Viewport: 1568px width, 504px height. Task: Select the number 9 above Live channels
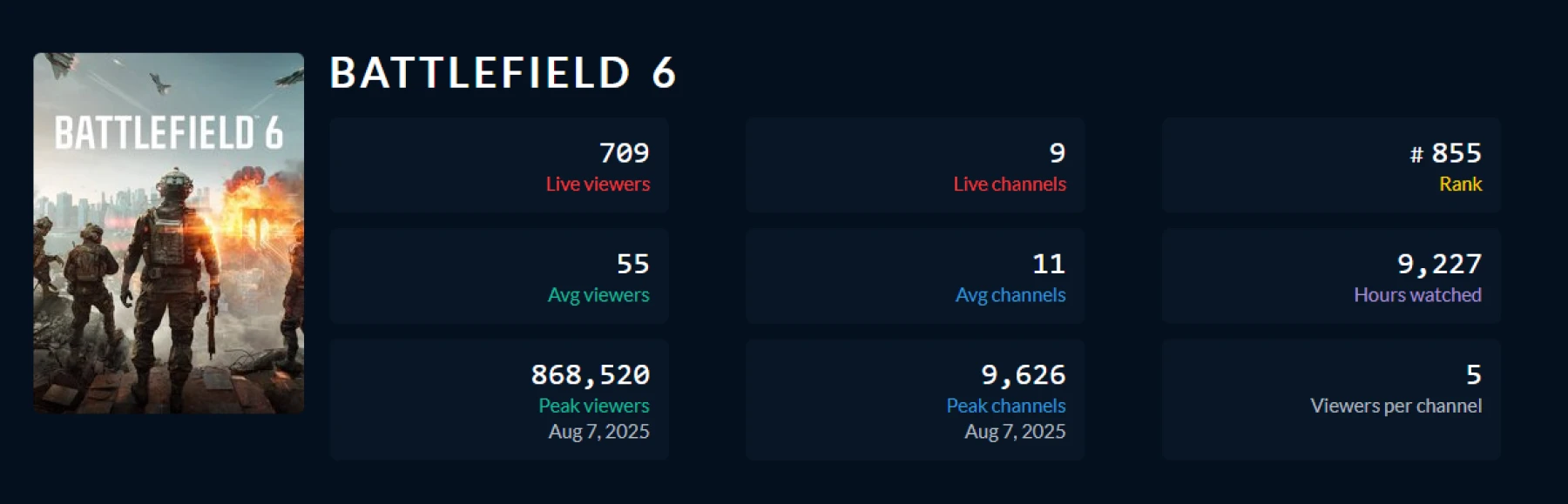[1057, 153]
